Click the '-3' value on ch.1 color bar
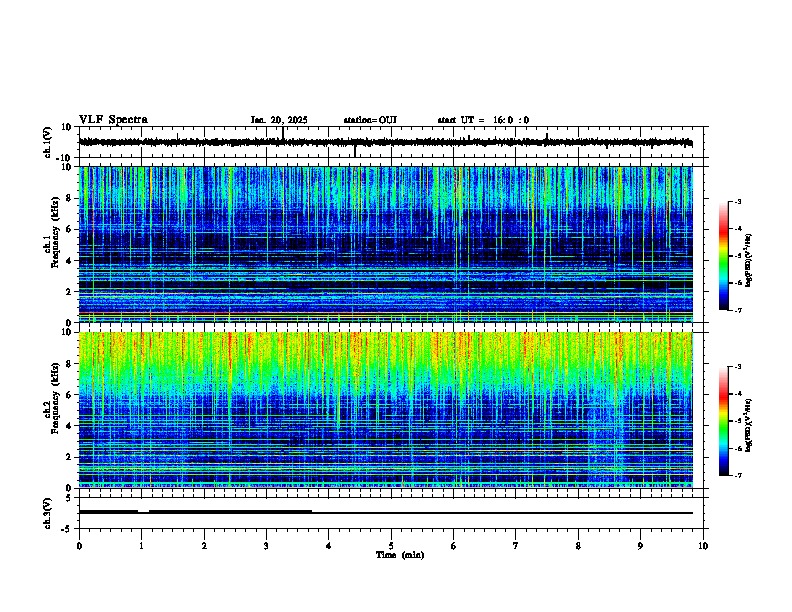The height and width of the screenshot is (612, 792). tap(737, 201)
